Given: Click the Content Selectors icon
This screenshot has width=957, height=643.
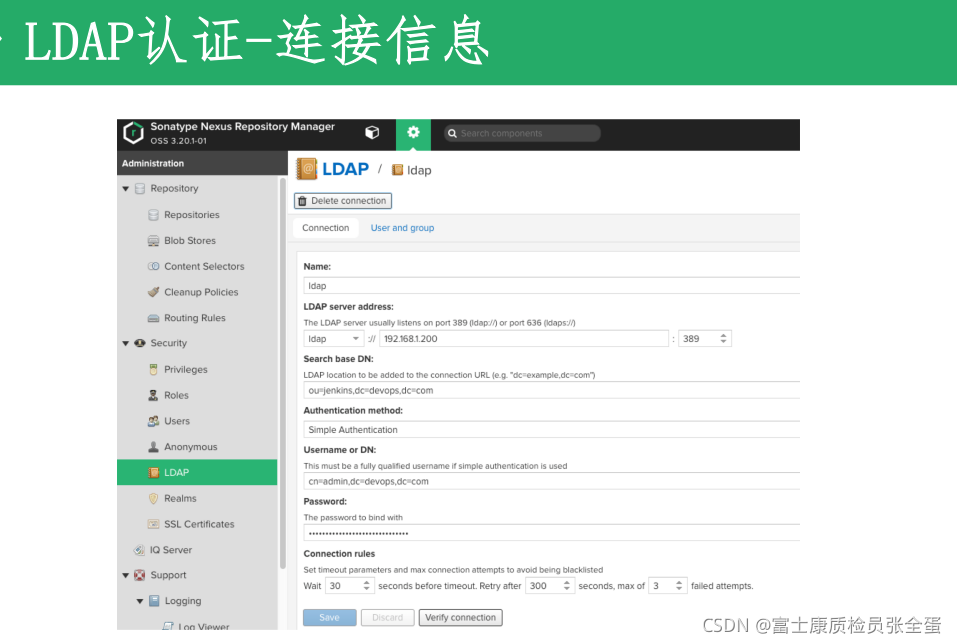Looking at the screenshot, I should [x=153, y=266].
